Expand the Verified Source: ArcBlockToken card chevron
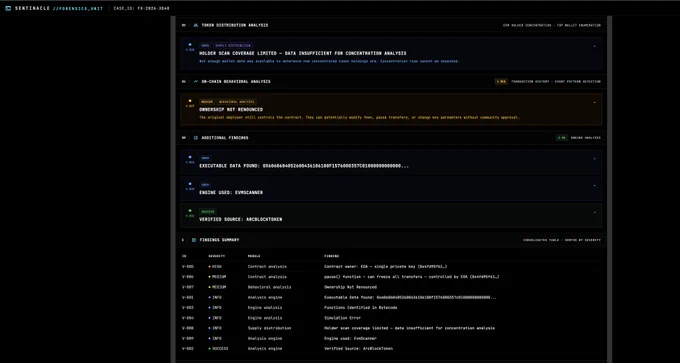 tap(595, 213)
